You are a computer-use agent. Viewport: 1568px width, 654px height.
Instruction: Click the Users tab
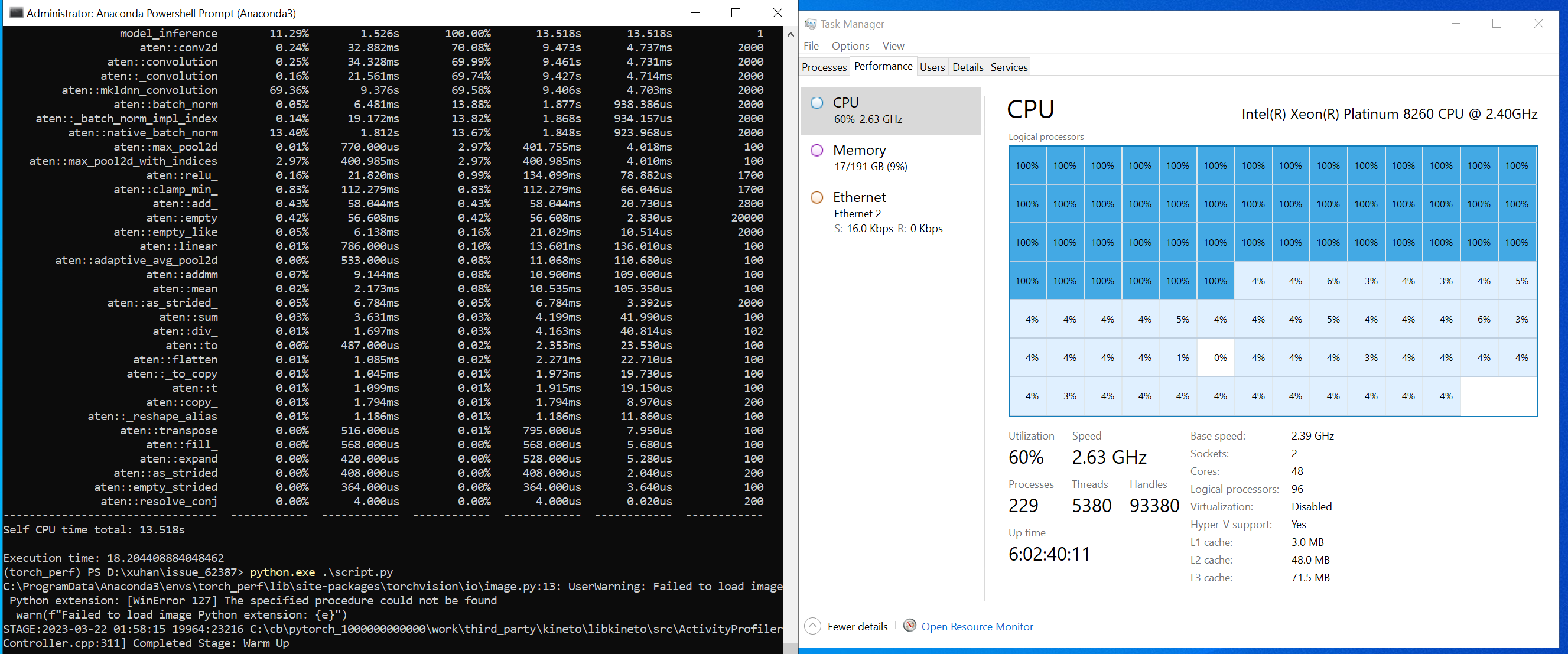(932, 67)
